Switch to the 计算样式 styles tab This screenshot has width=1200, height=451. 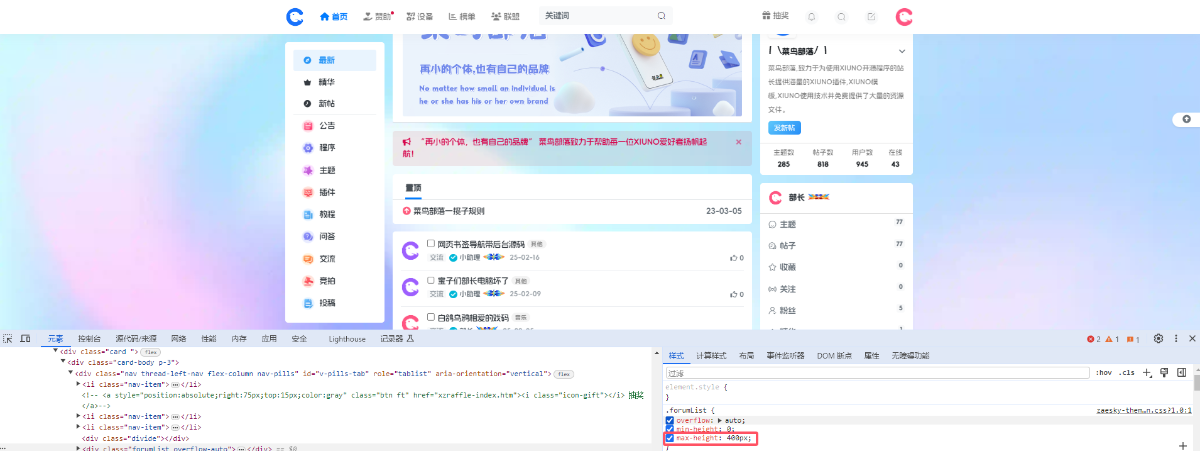coord(710,355)
